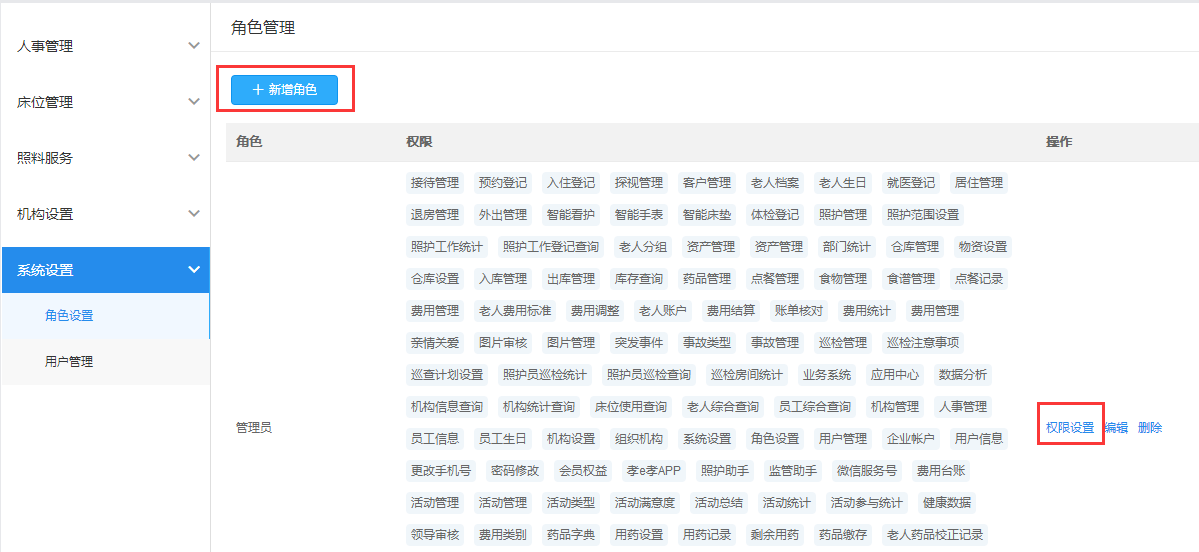Expand the 床位管理 chevron
The width and height of the screenshot is (1199, 552).
[x=194, y=102]
